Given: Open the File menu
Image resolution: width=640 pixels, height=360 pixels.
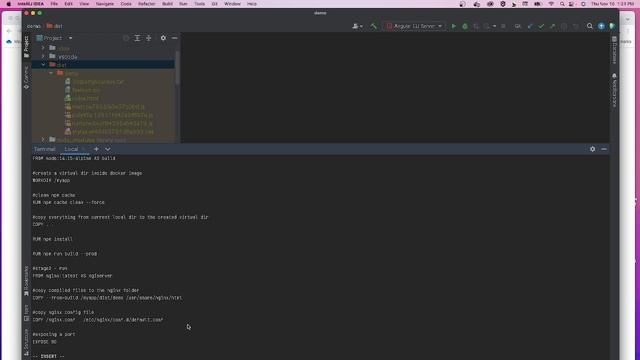Looking at the screenshot, I should (x=54, y=4).
